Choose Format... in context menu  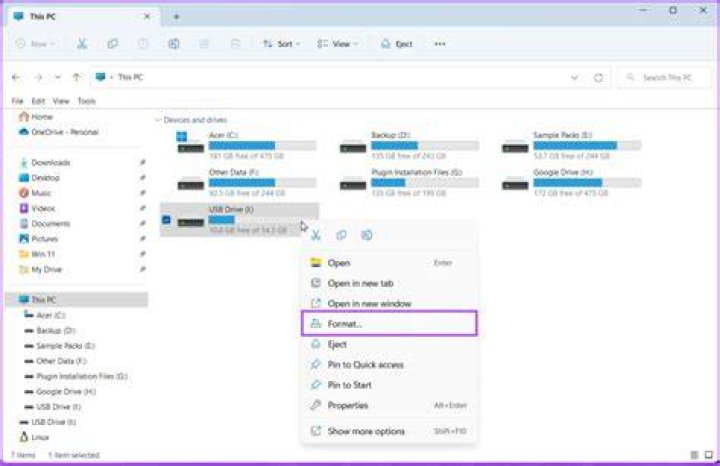[389, 324]
